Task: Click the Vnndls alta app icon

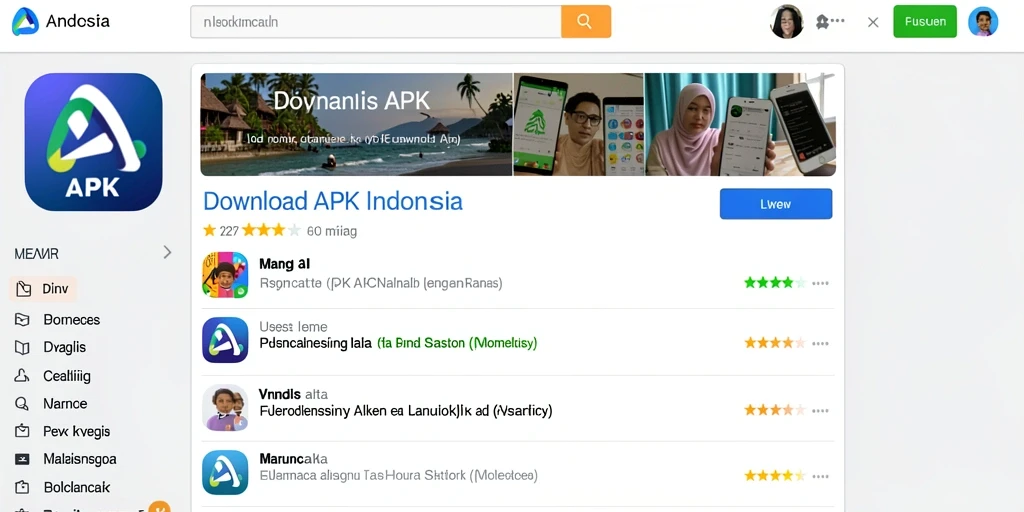Action: 225,408
